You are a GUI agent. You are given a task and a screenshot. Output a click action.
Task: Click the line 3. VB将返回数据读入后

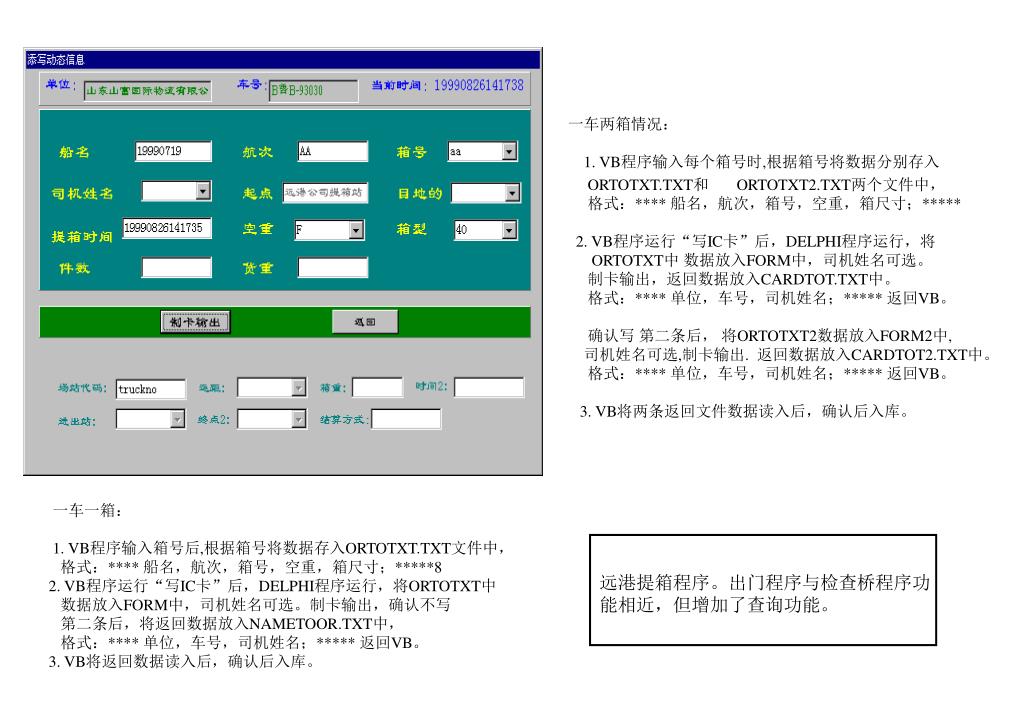(182, 662)
